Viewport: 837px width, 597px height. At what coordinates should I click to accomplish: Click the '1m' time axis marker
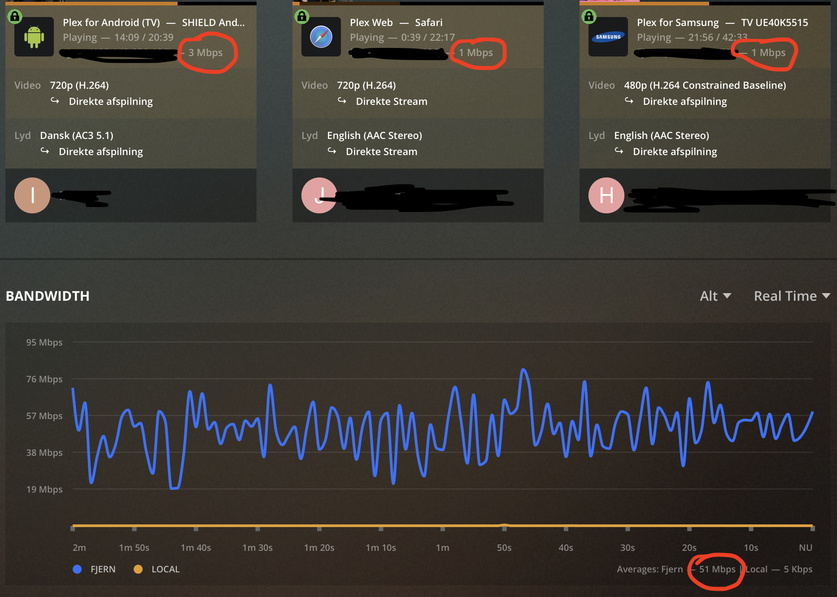(x=443, y=547)
